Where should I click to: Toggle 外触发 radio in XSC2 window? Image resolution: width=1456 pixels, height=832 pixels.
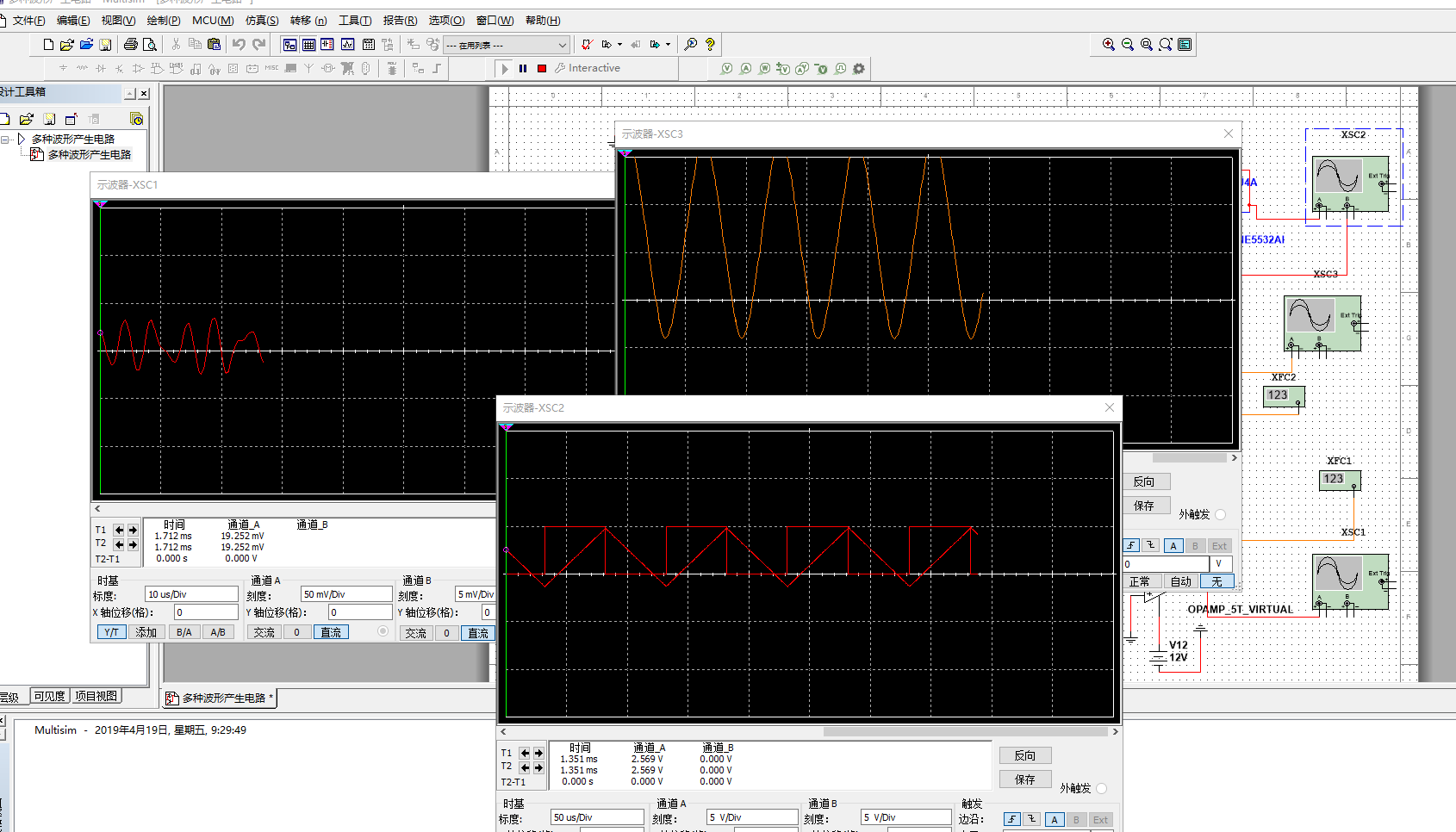click(1102, 788)
